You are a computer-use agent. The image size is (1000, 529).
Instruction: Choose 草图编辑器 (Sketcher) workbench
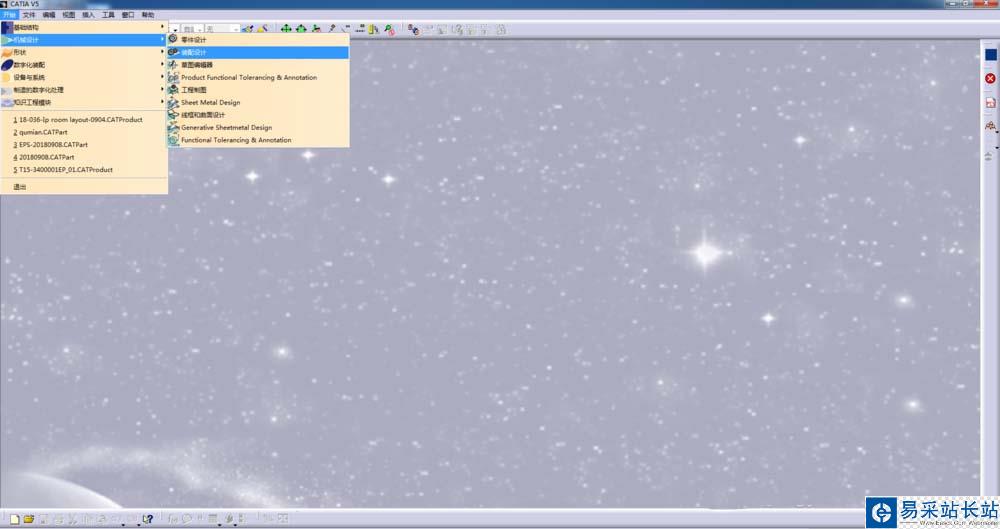click(258, 64)
